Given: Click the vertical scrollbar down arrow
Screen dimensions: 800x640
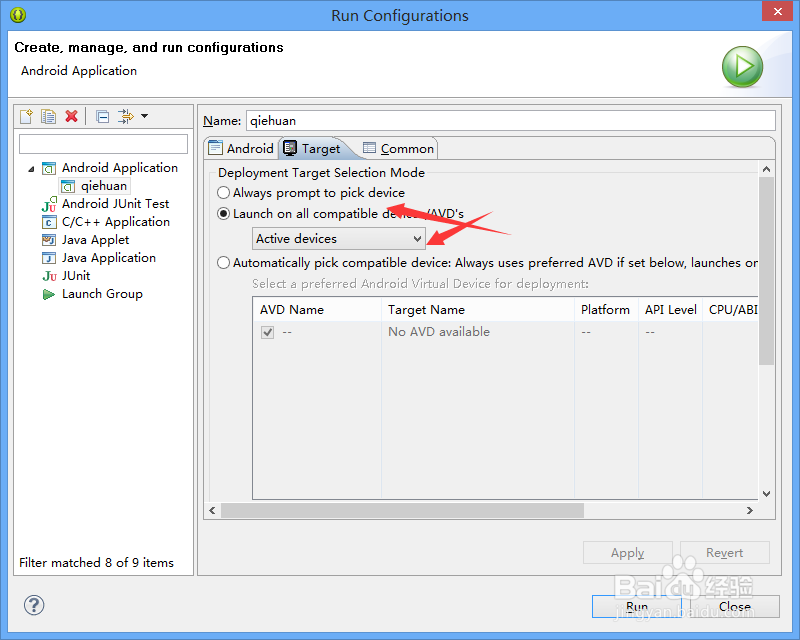Looking at the screenshot, I should coord(766,494).
